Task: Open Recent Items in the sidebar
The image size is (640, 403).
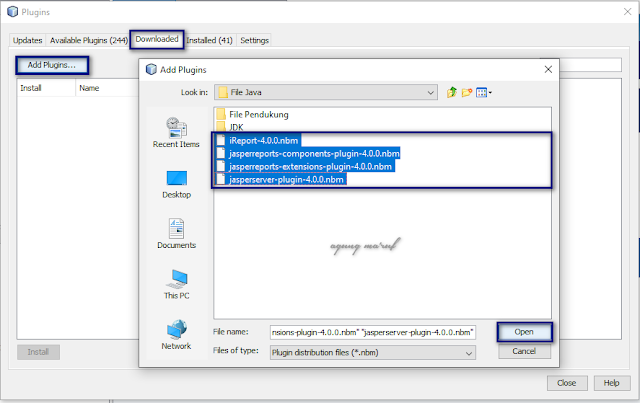Action: click(176, 133)
